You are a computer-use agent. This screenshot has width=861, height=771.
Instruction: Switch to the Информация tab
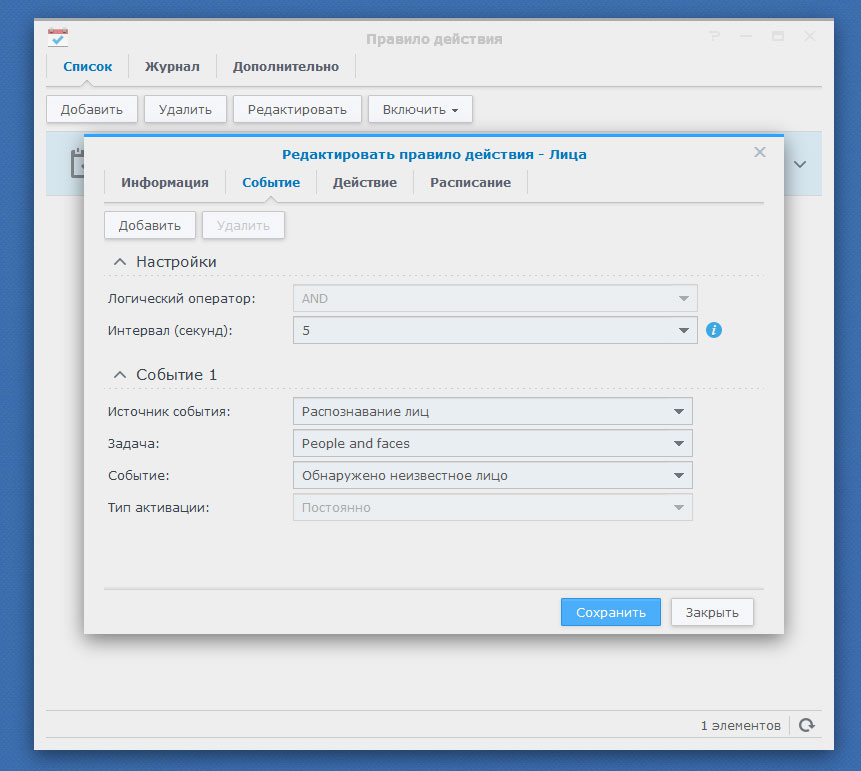[x=165, y=183]
